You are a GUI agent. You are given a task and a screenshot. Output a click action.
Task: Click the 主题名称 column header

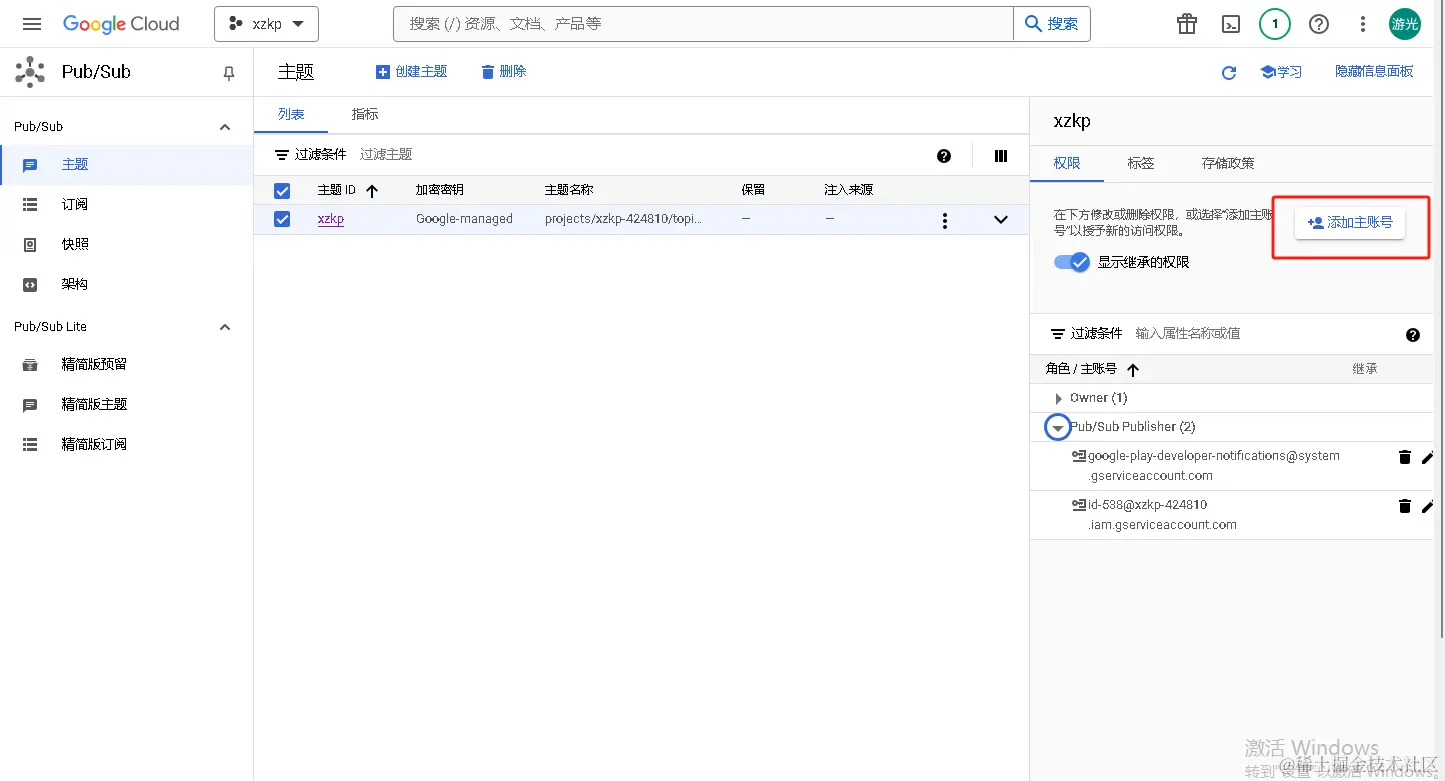pyautogui.click(x=569, y=190)
